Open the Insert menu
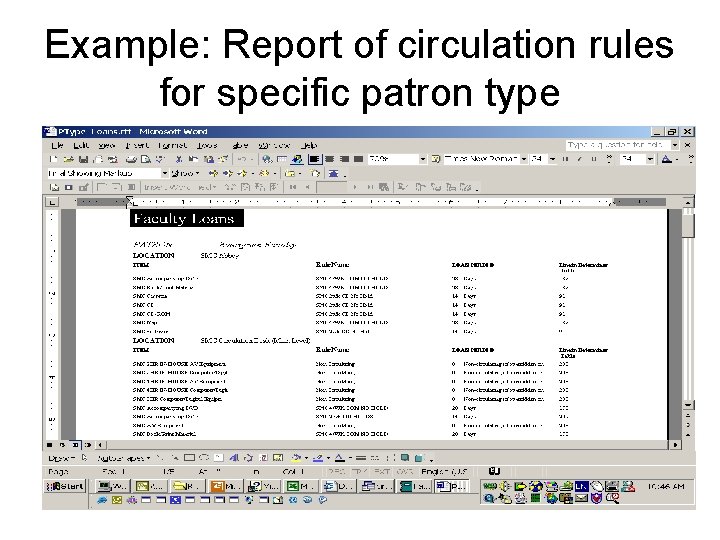Image resolution: width=720 pixels, height=540 pixels. (138, 145)
